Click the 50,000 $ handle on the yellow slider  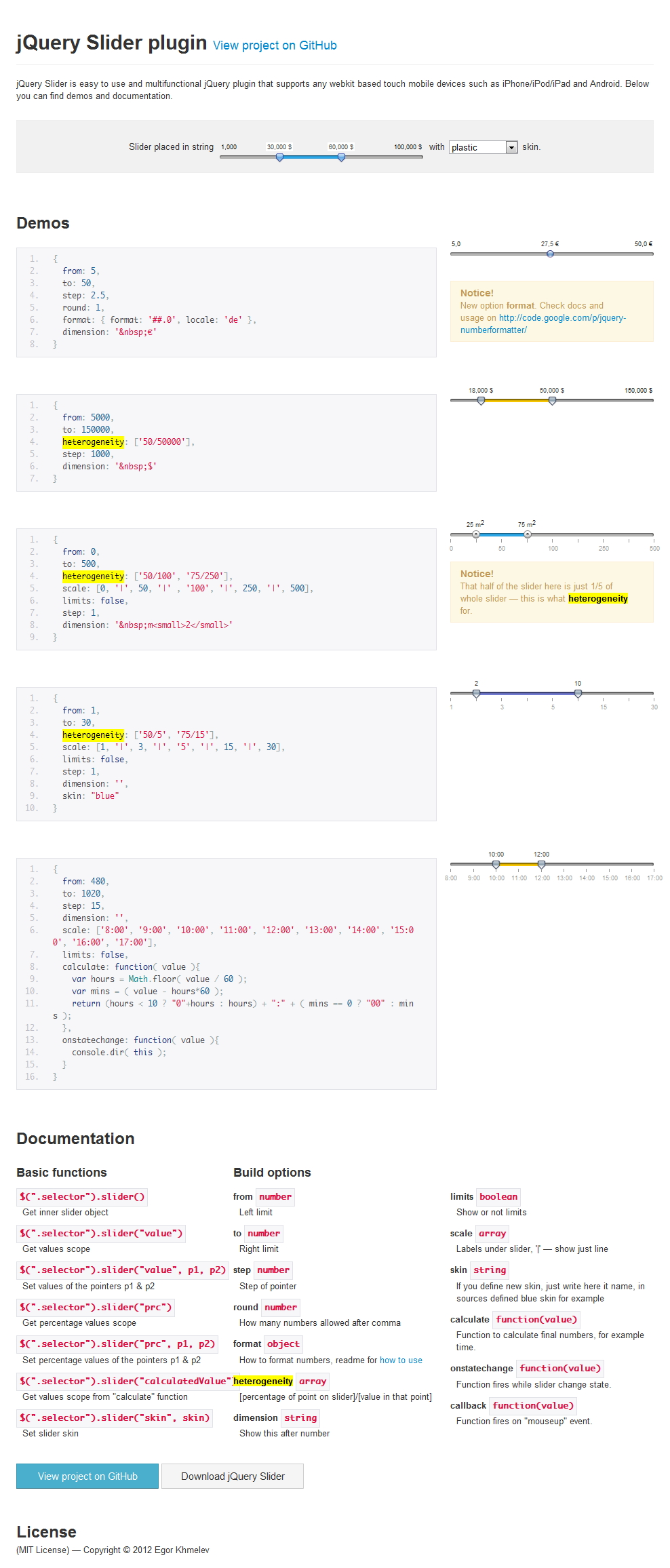click(552, 401)
